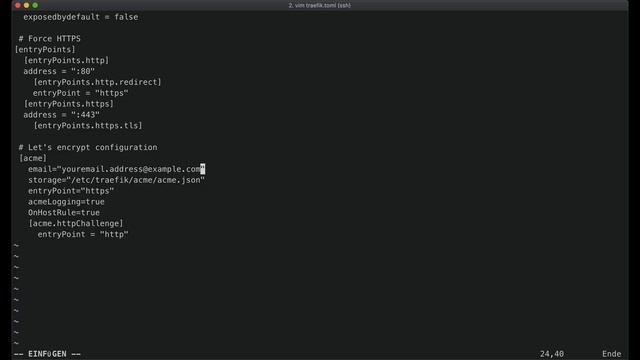The height and width of the screenshot is (360, 640).
Task: Click the '-- EINFÜGEN --' insert mode indicator
Action: (x=47, y=354)
